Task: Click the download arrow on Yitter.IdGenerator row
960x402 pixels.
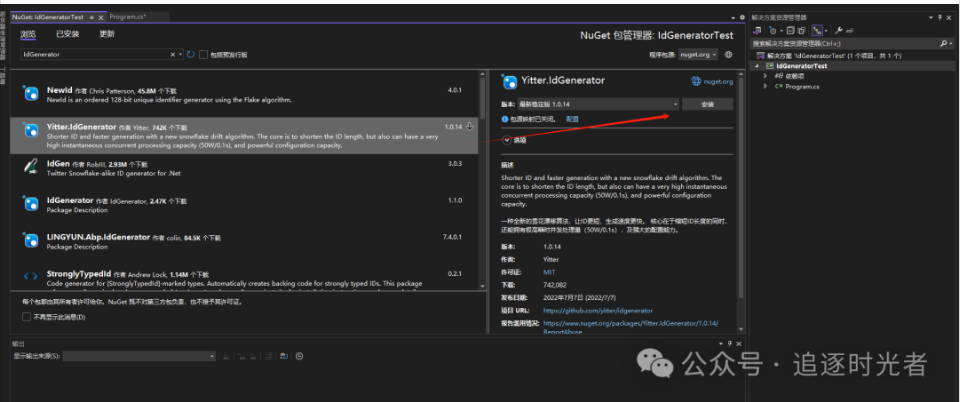Action: [470, 126]
